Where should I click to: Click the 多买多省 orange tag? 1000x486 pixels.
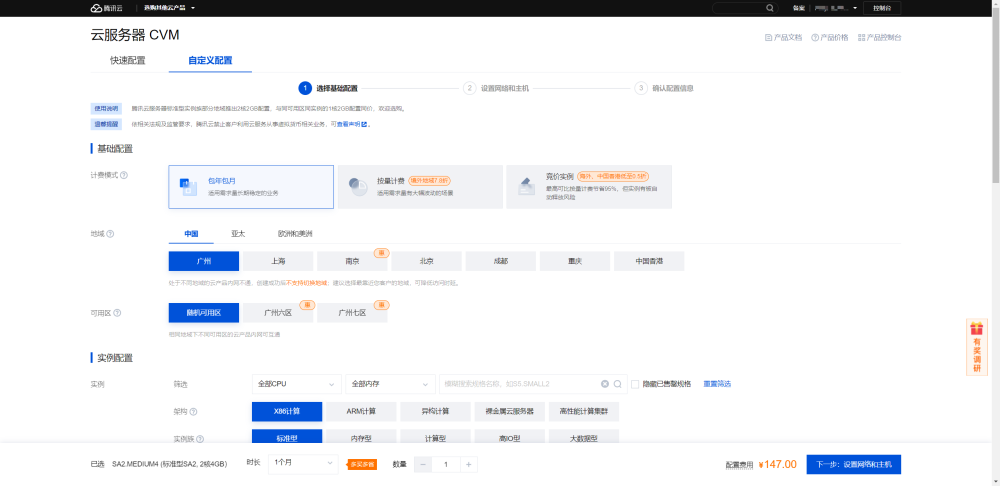tap(362, 464)
